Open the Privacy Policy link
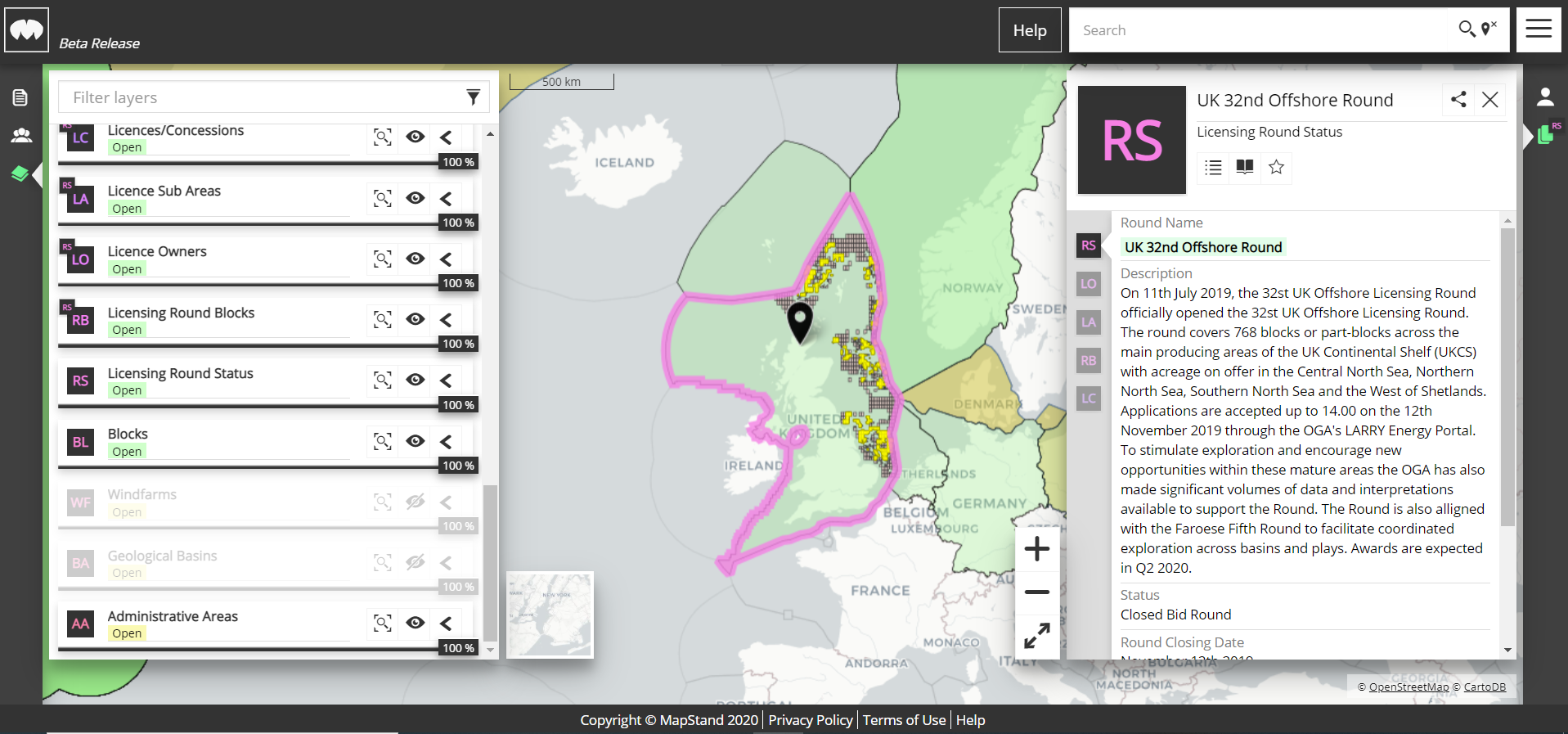 point(811,720)
